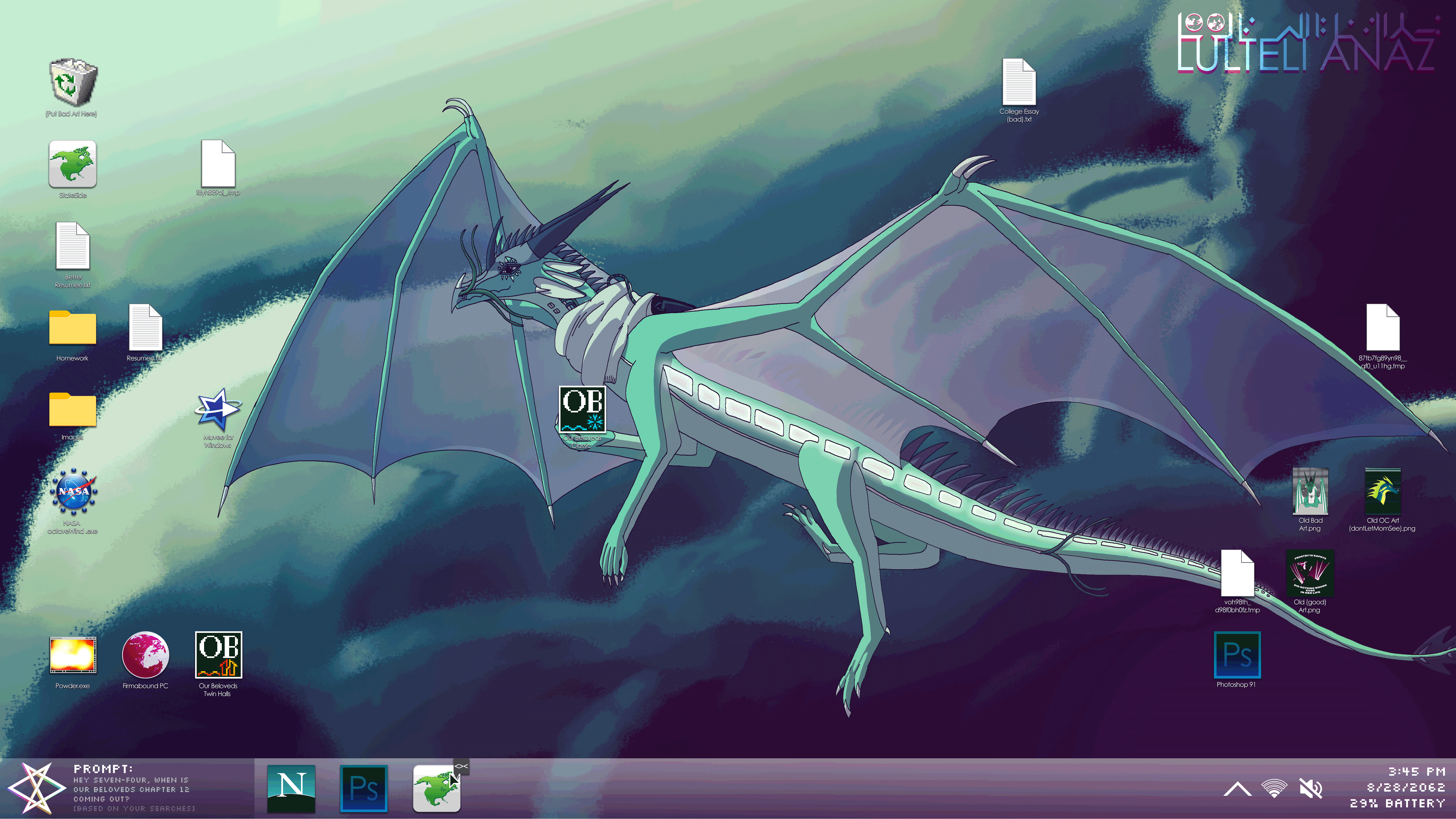
Task: Click the Photoshop taskbar icon
Action: [x=364, y=788]
